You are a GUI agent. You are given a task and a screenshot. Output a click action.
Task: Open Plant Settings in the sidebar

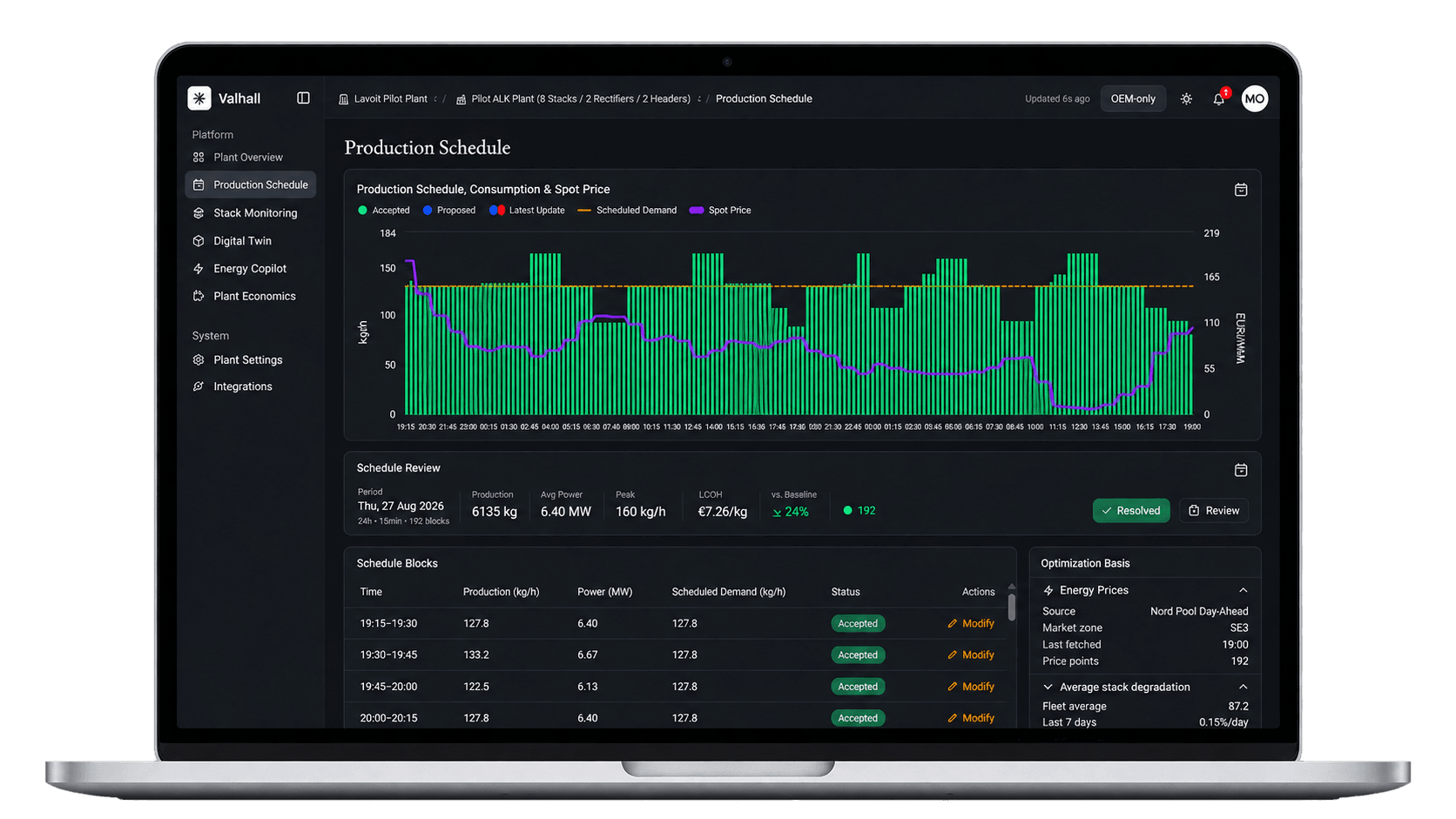pos(238,359)
